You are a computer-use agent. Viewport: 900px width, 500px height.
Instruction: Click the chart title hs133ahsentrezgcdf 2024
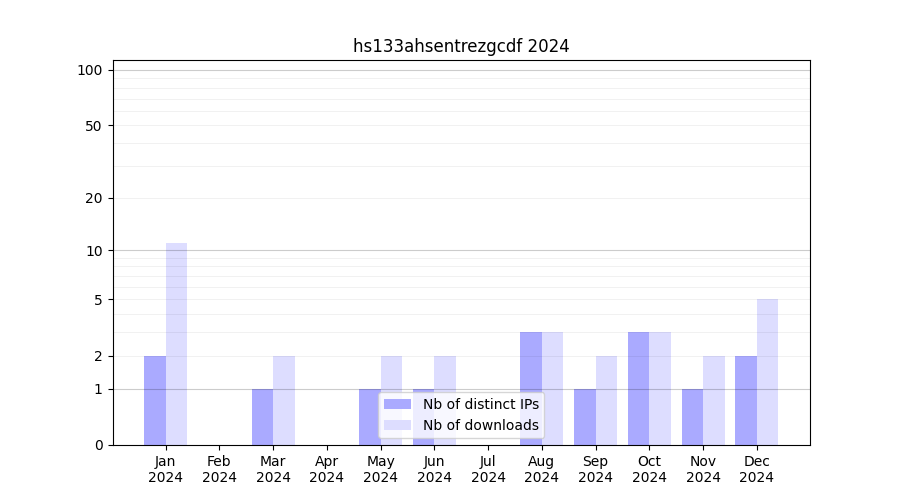[x=461, y=46]
